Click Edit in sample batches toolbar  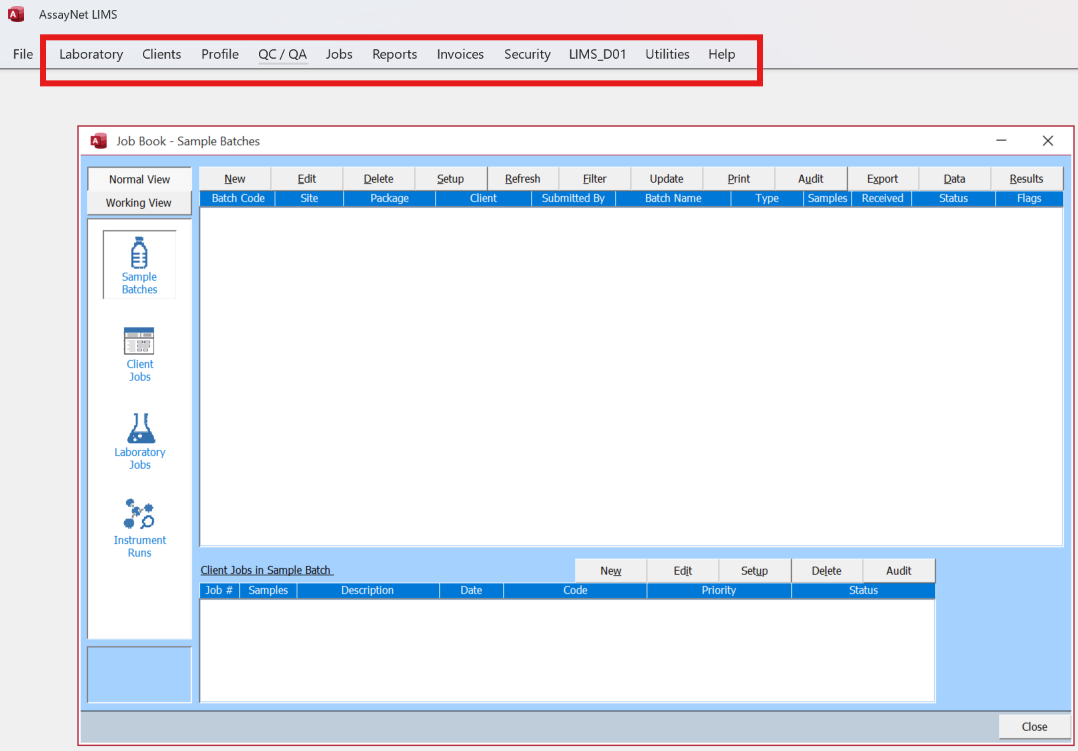307,179
